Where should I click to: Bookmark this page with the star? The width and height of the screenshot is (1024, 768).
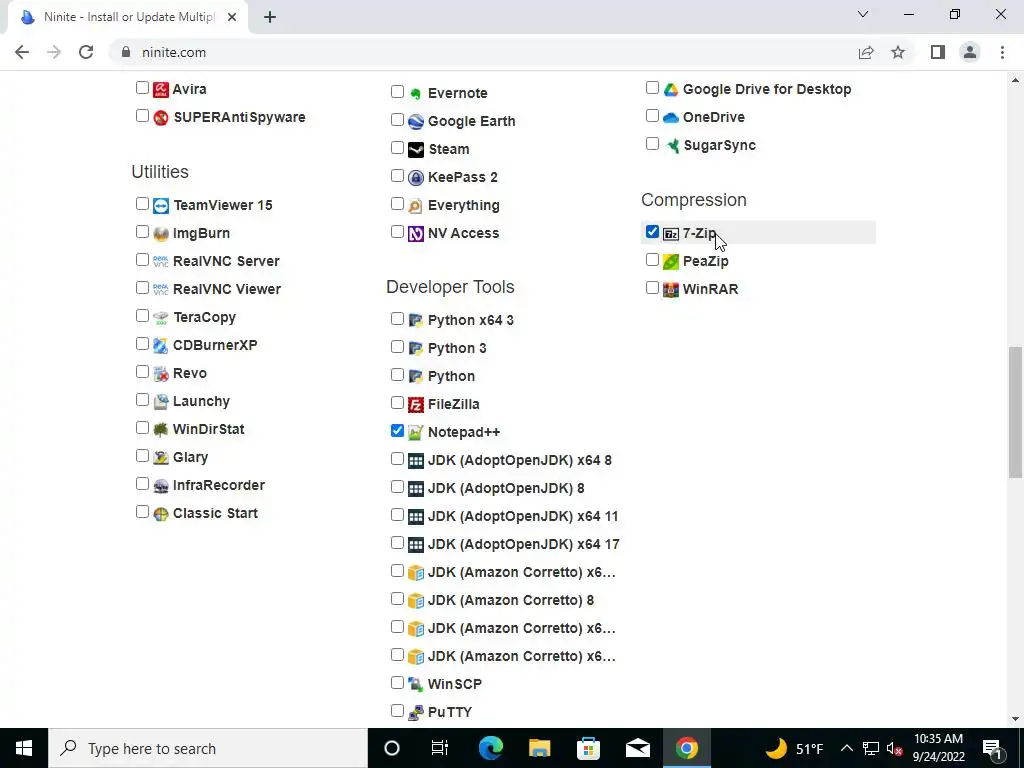(x=898, y=52)
